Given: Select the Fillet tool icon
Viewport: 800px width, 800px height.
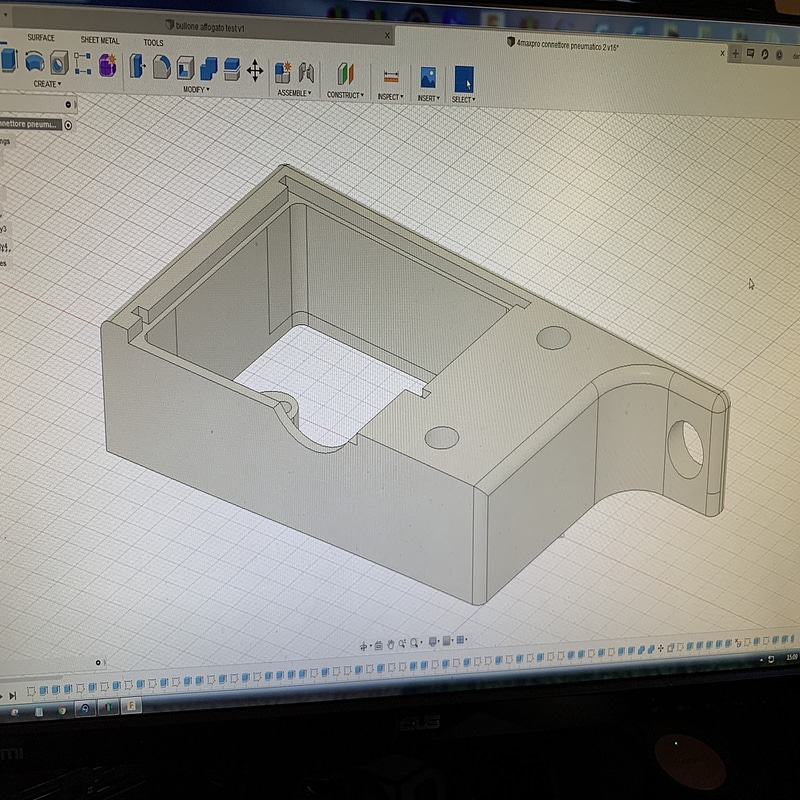Looking at the screenshot, I should (x=161, y=67).
